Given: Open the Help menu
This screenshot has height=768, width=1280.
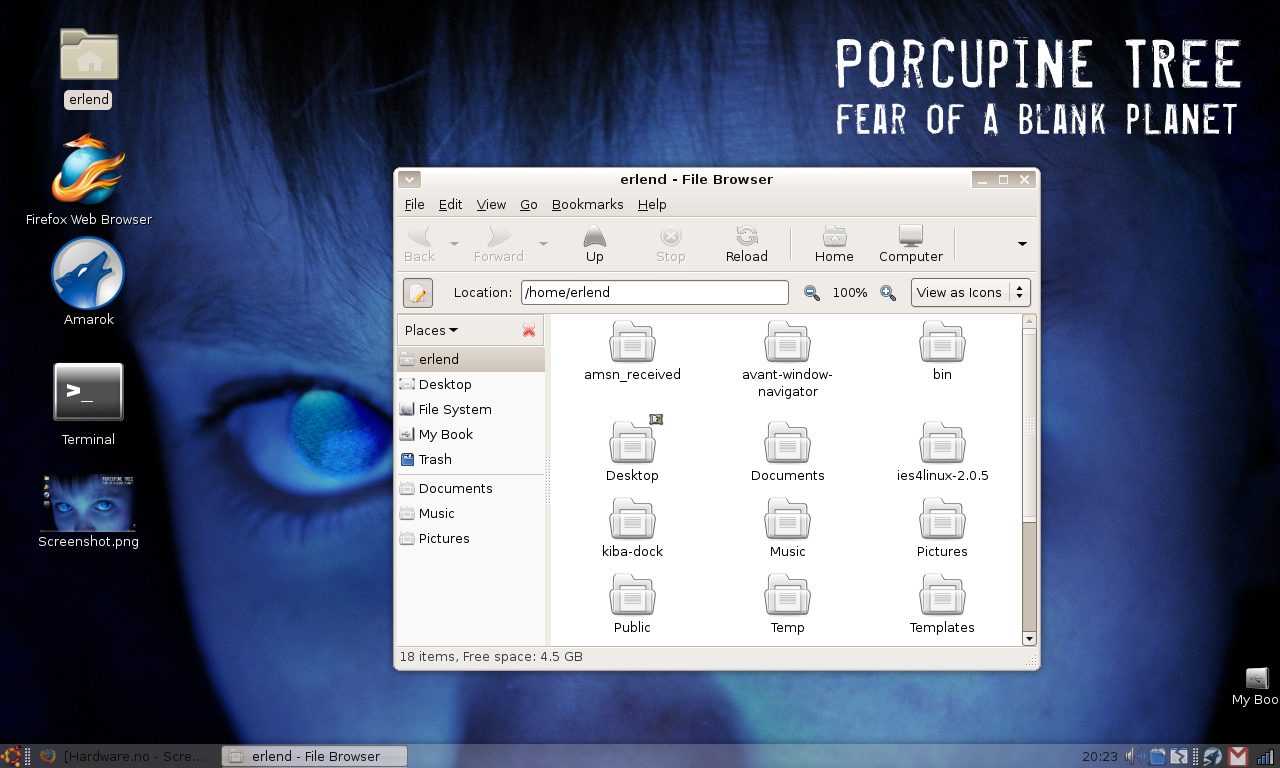Looking at the screenshot, I should (652, 205).
